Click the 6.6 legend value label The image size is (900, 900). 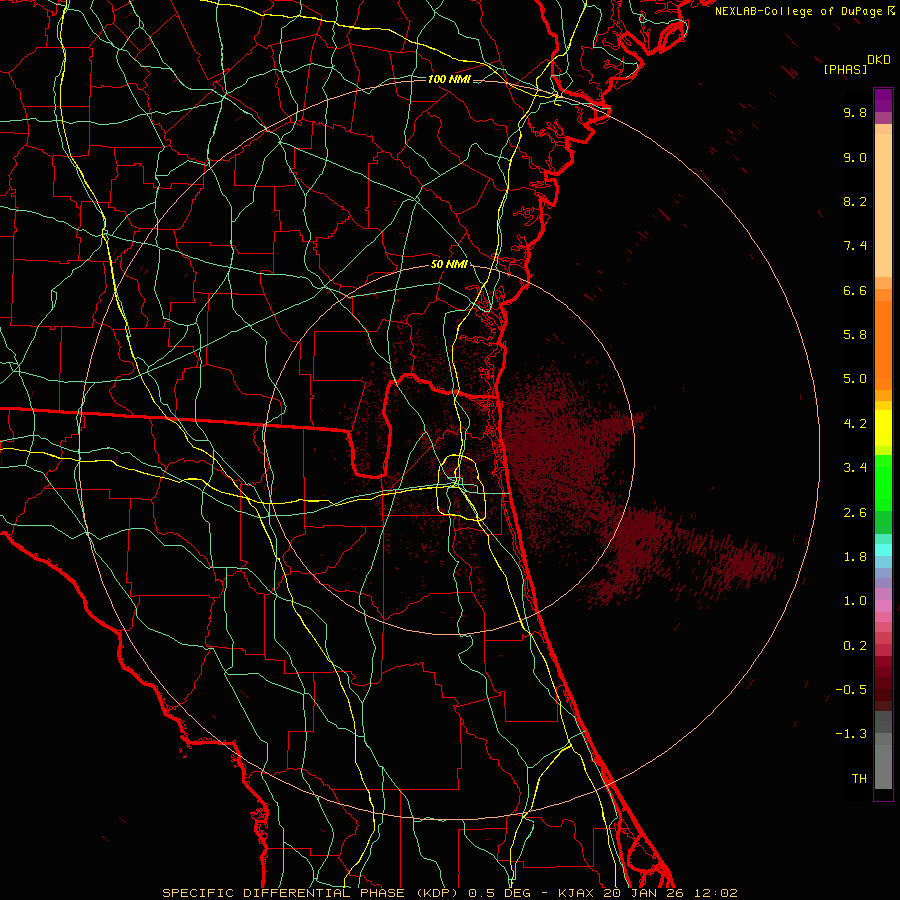(x=855, y=290)
